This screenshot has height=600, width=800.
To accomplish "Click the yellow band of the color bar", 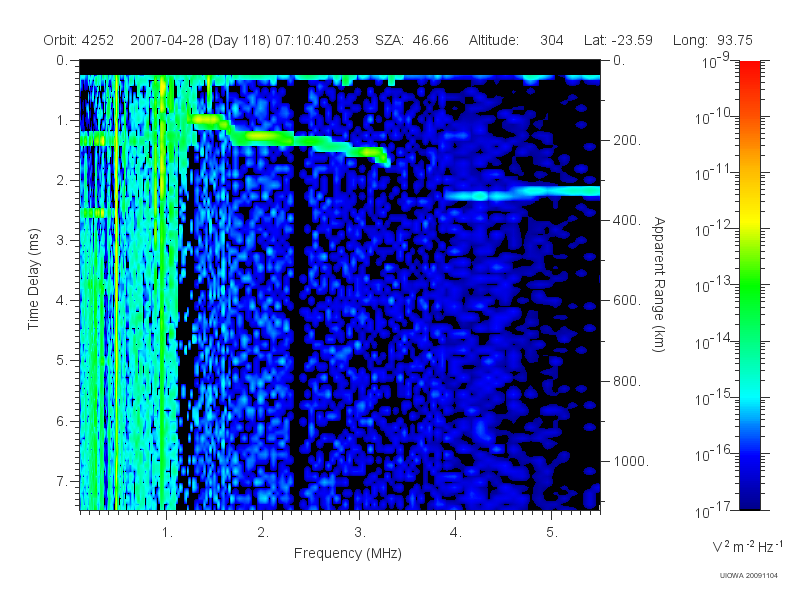I will click(x=750, y=220).
